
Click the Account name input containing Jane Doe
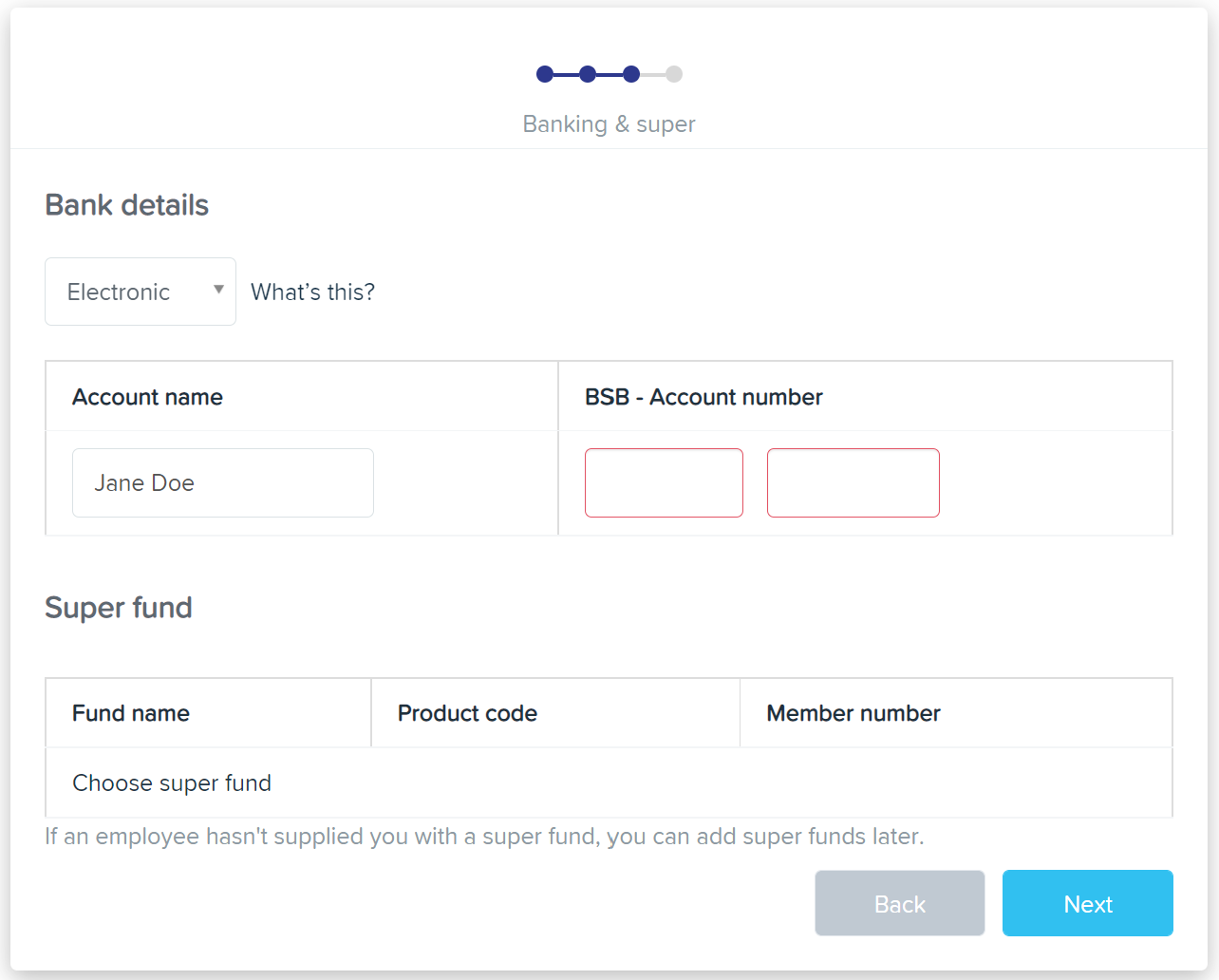(222, 482)
